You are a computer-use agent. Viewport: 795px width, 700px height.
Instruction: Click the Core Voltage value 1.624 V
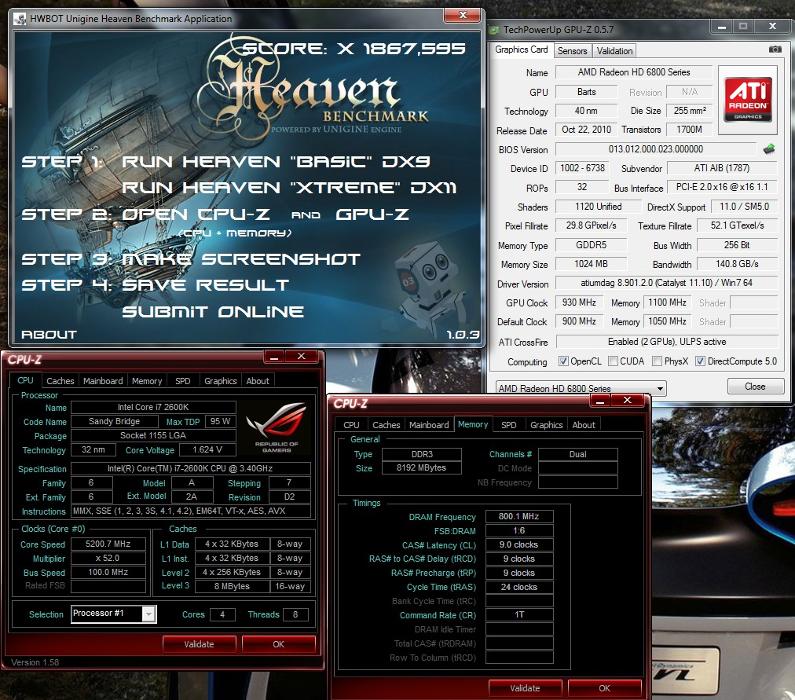click(x=207, y=450)
